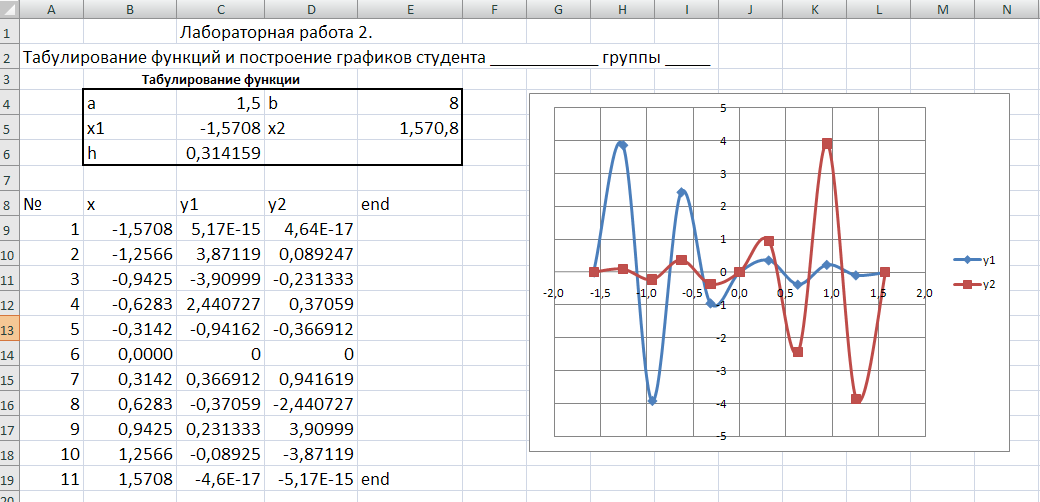Select the cell with value 2,440727
Screen dimensions: 1040x502
(220, 304)
